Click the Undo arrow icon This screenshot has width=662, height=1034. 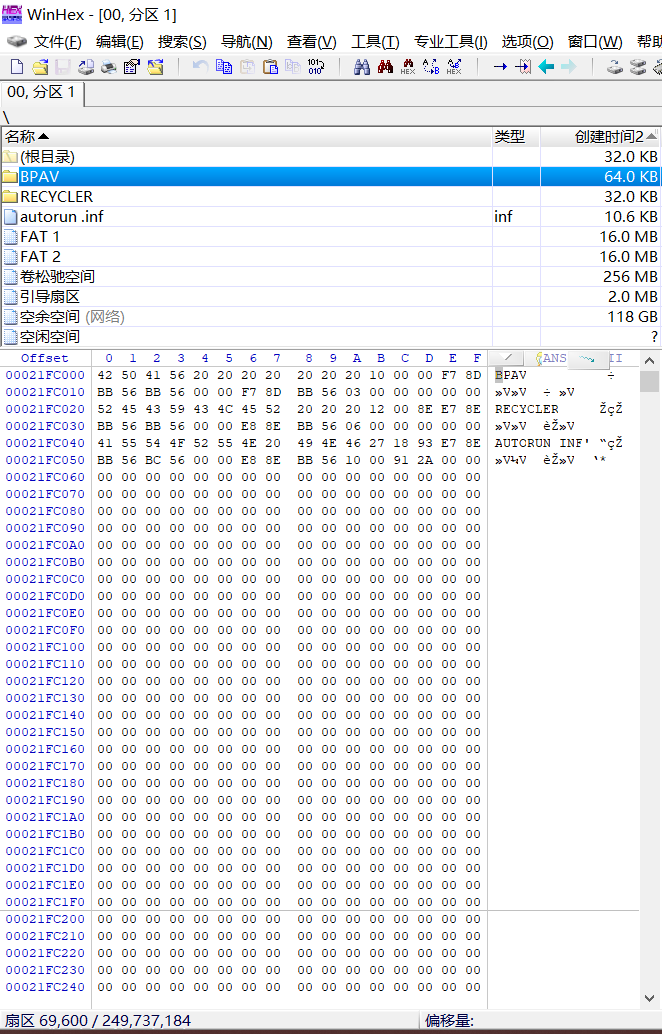pyautogui.click(x=200, y=67)
